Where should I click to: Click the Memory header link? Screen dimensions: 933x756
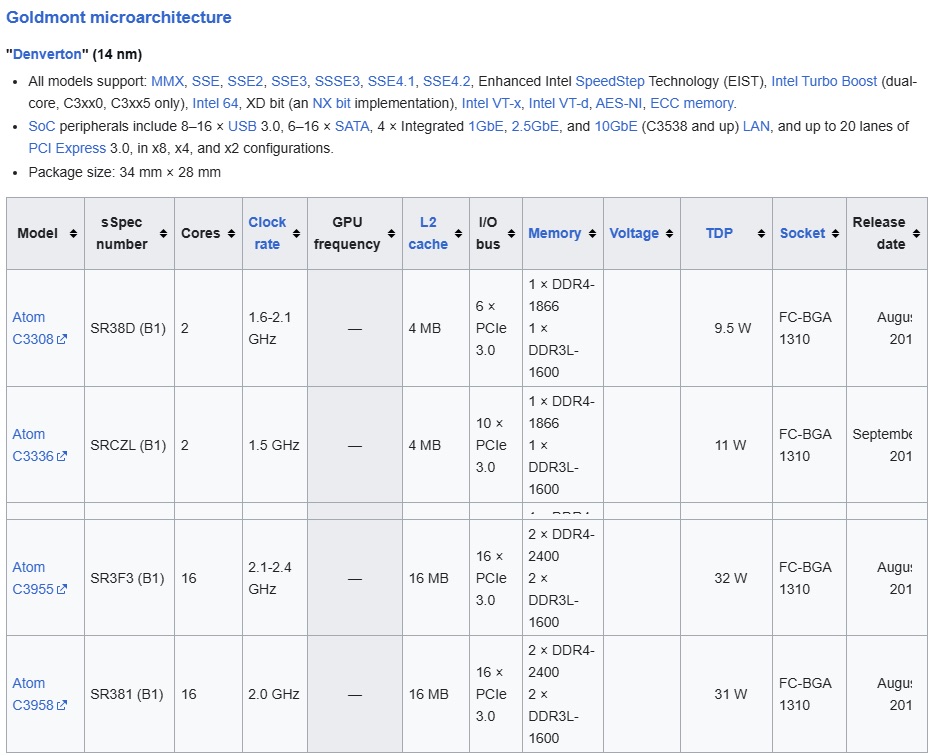pyautogui.click(x=555, y=233)
